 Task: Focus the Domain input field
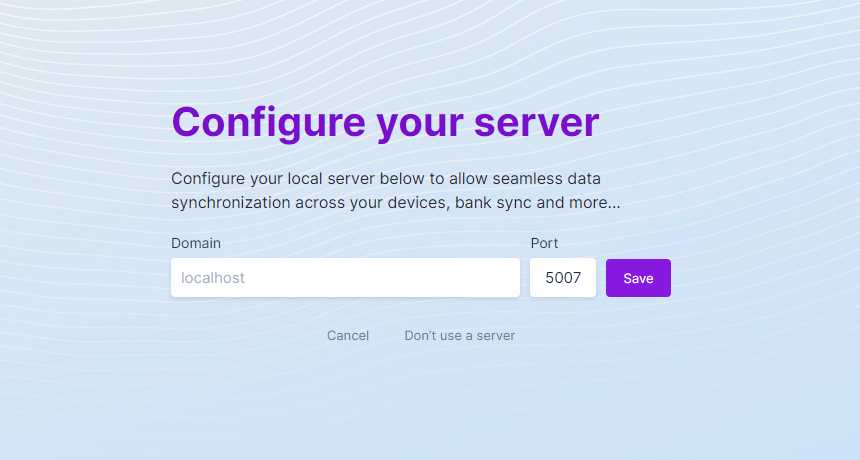[345, 278]
